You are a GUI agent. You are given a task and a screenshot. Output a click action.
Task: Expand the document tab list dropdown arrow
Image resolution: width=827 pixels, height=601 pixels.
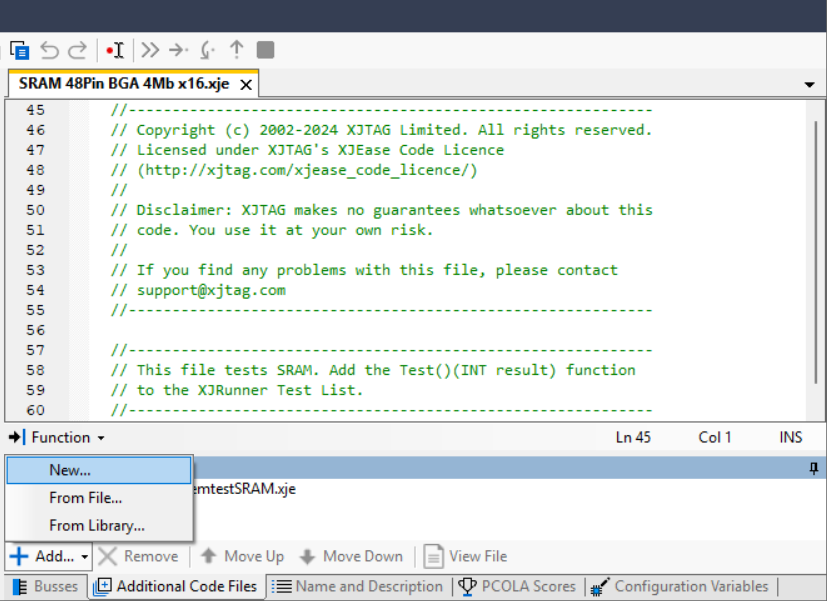pos(809,85)
